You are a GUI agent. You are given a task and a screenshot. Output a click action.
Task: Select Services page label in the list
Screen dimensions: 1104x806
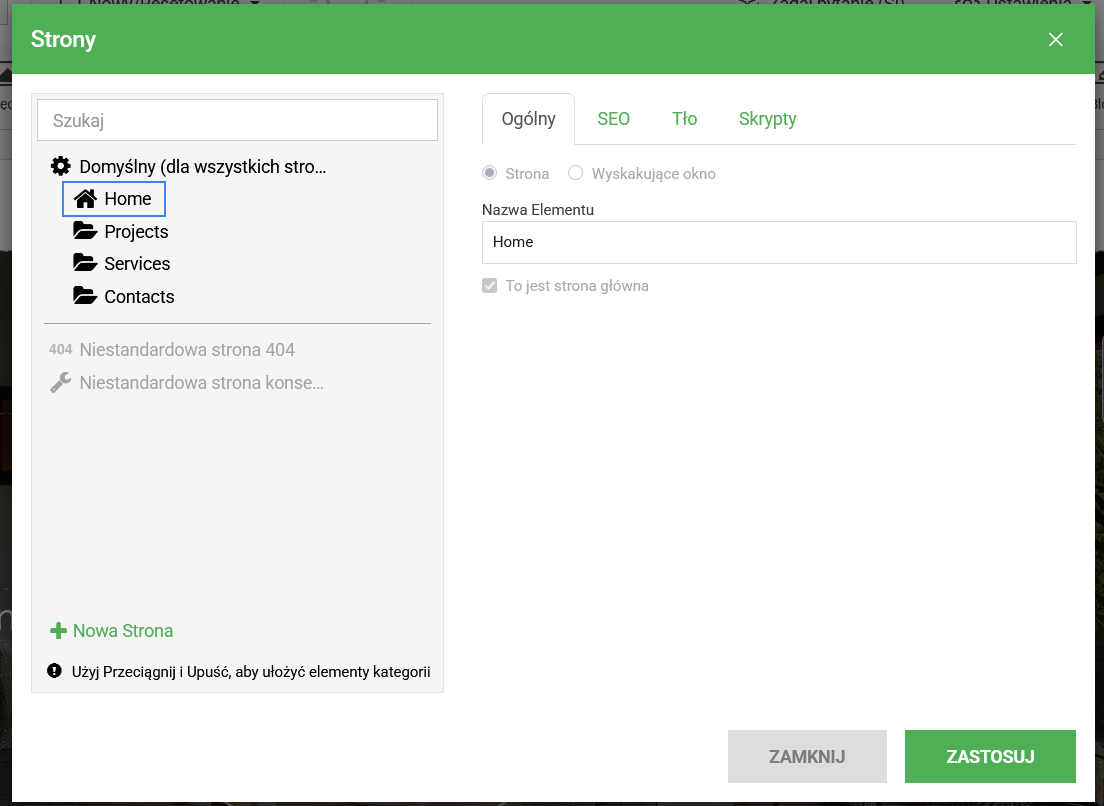pos(137,264)
